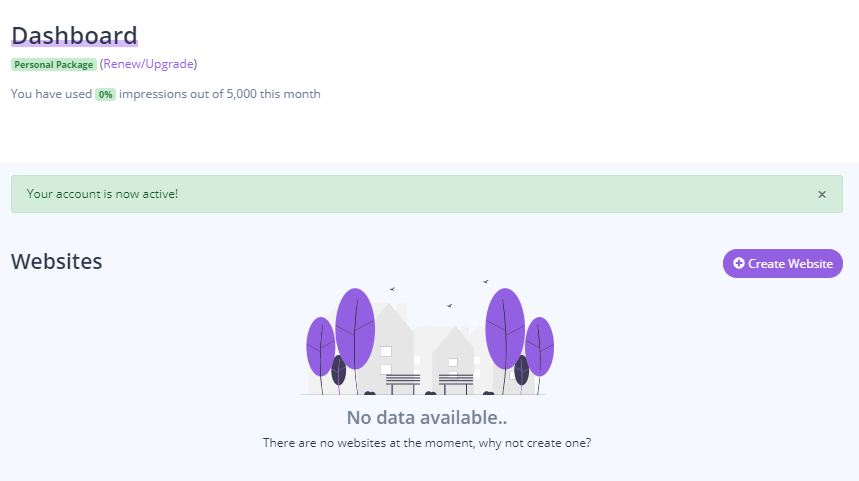
Task: Click the small center house illustration
Action: (x=454, y=359)
